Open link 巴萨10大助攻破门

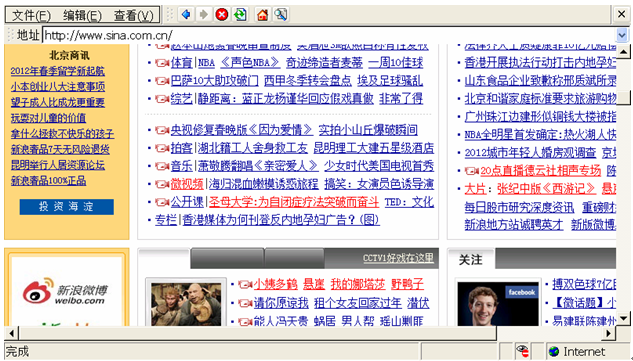tap(214, 81)
